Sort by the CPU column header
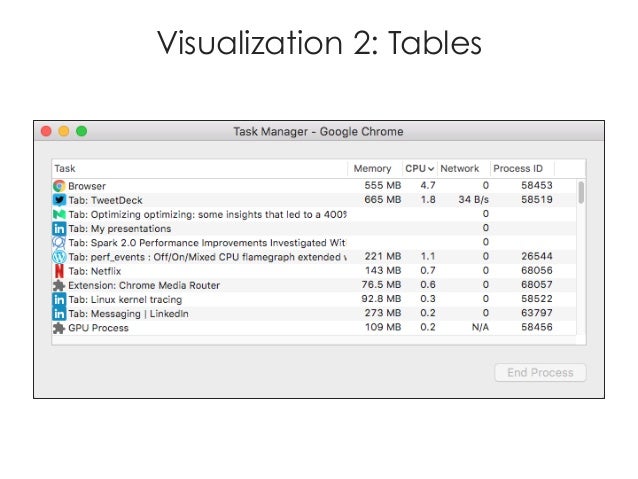638x479 pixels. 418,169
